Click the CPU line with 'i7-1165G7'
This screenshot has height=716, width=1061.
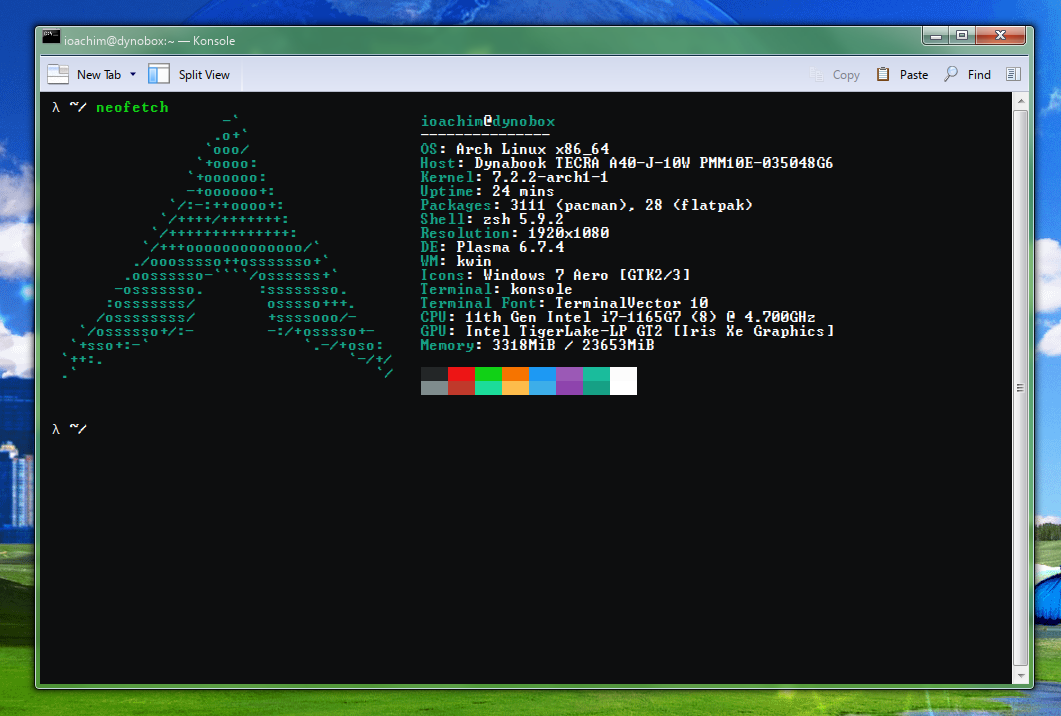[x=618, y=317]
